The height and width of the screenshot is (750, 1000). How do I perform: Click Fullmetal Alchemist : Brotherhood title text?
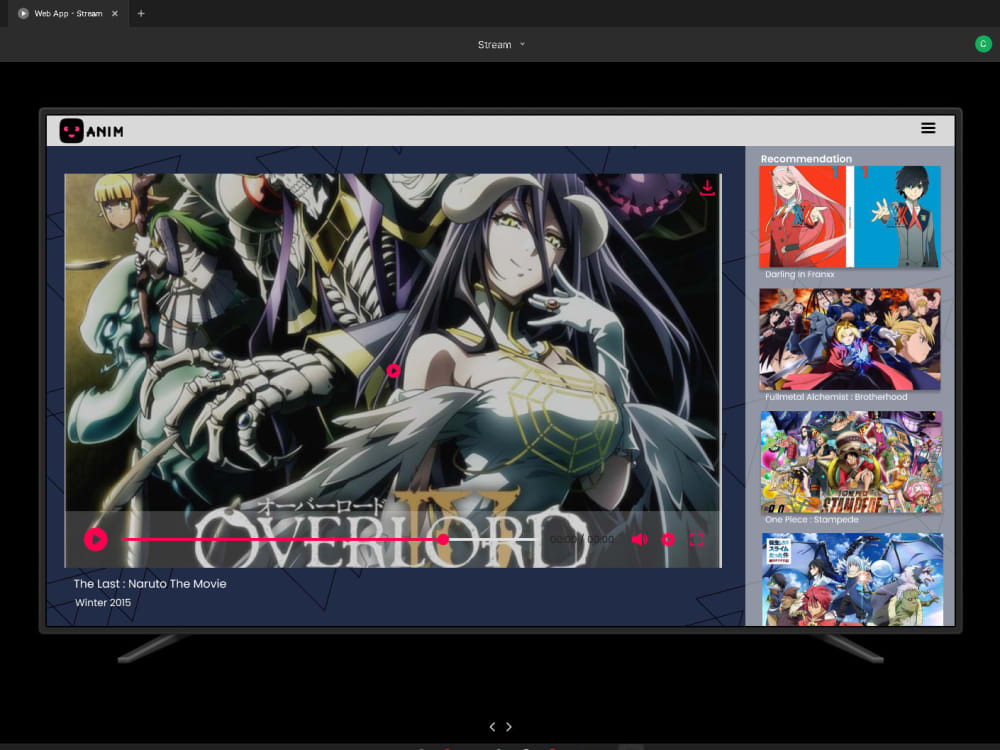[836, 397]
